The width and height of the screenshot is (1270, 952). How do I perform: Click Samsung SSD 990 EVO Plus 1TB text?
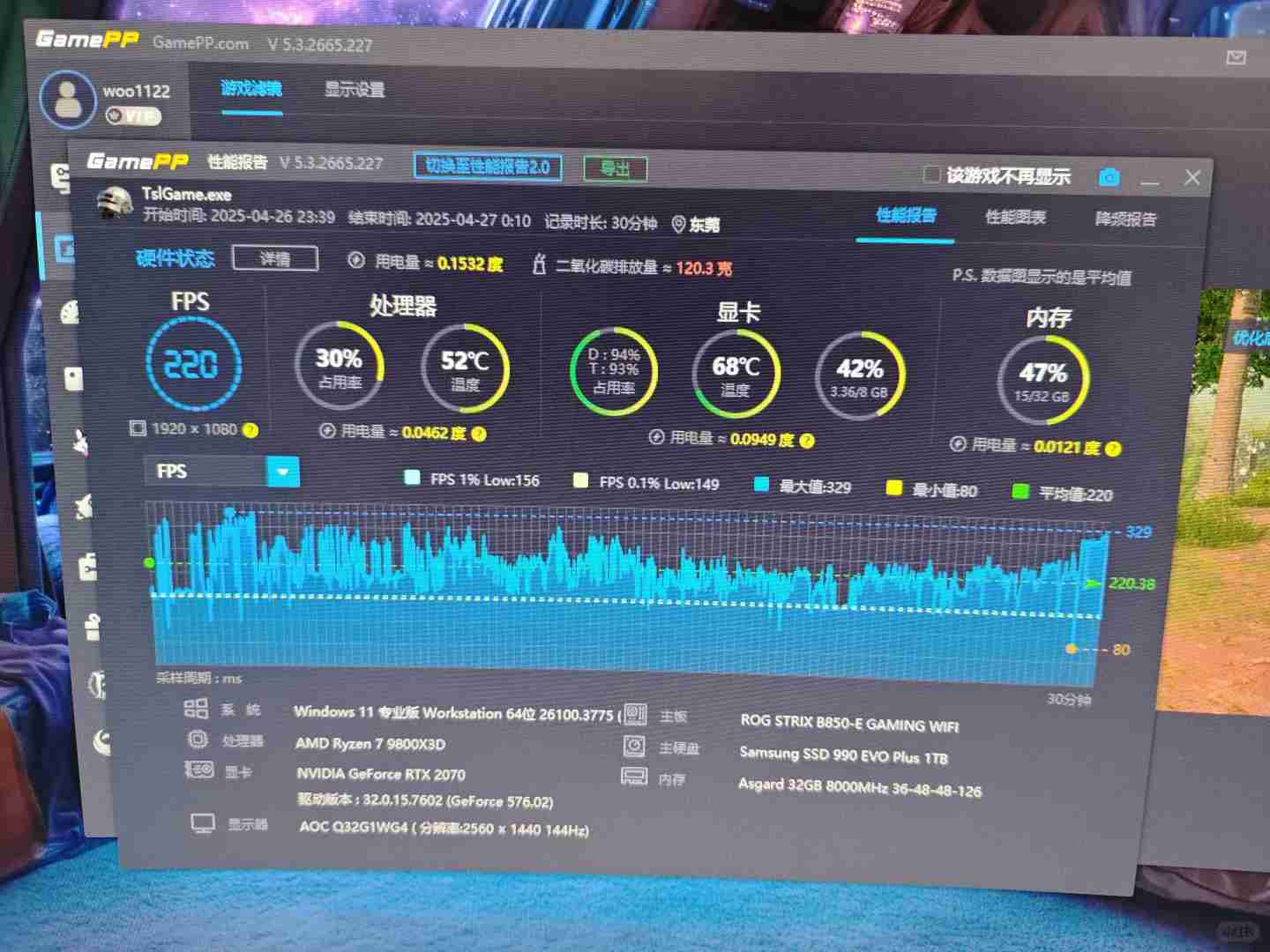click(844, 755)
